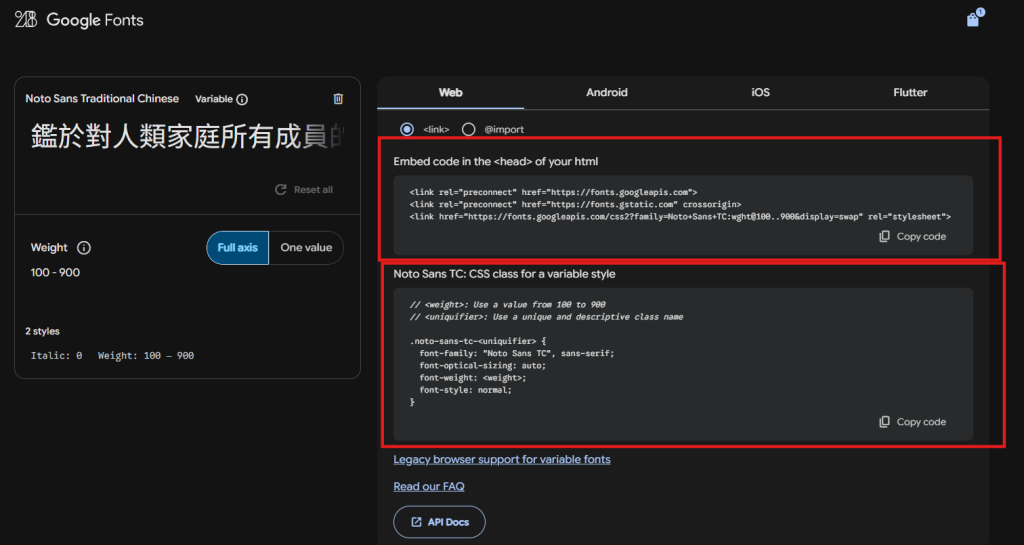
Task: Switch to the iOS tab
Action: pos(760,93)
